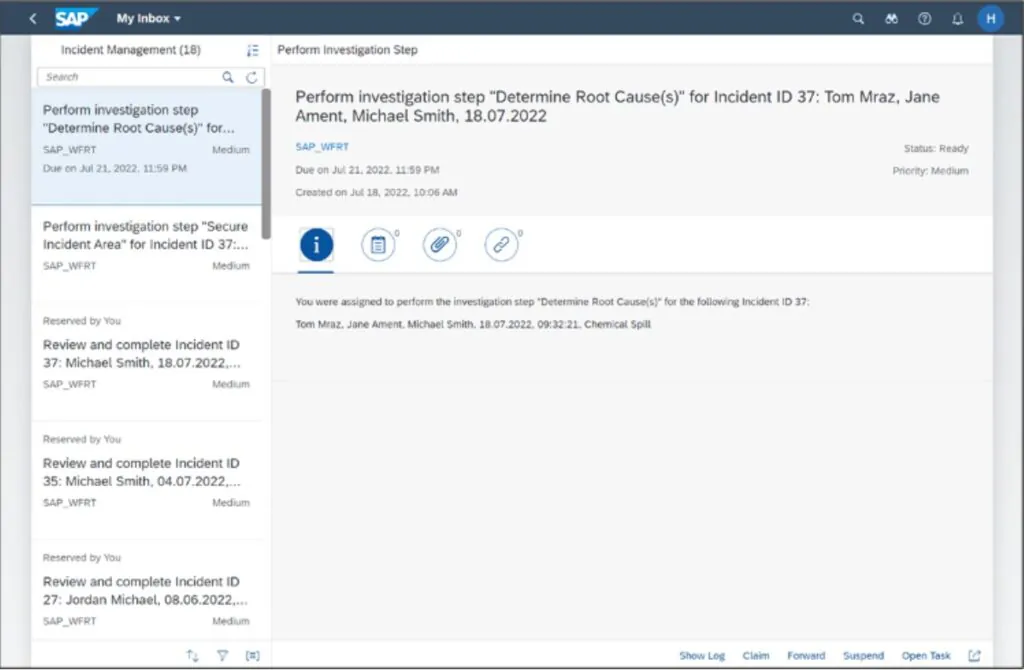Image resolution: width=1024 pixels, height=670 pixels.
Task: Open the help question mark icon
Action: pos(925,19)
